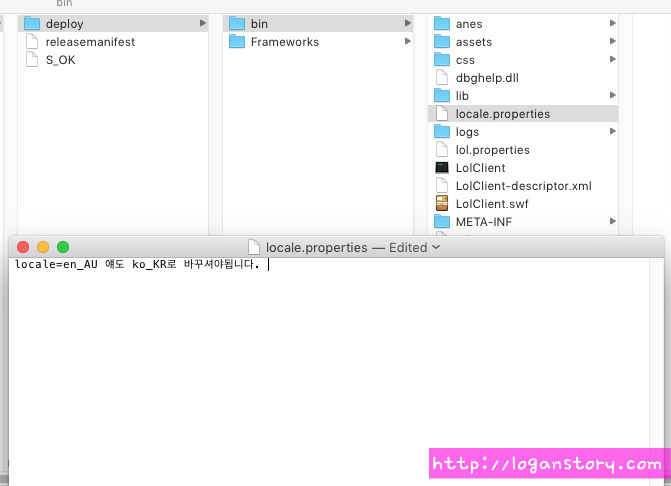Expand the anes folder arrow
The image size is (671, 486).
[x=613, y=23]
